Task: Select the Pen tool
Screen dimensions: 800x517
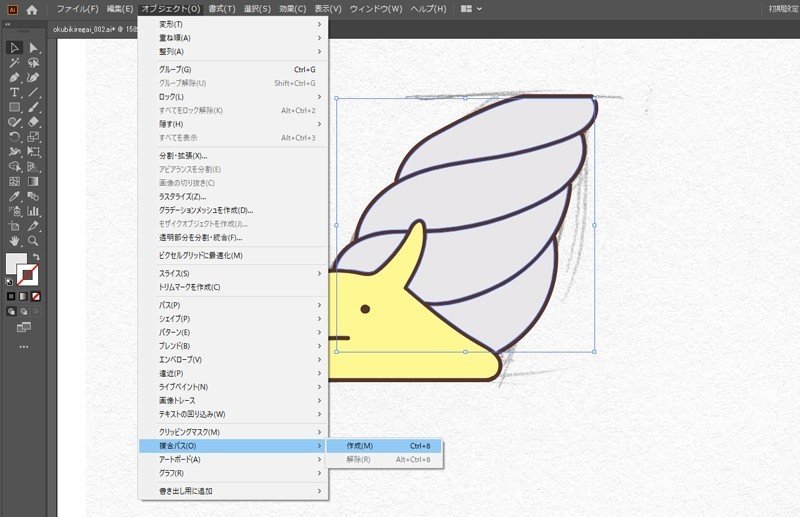Action: 14,78
